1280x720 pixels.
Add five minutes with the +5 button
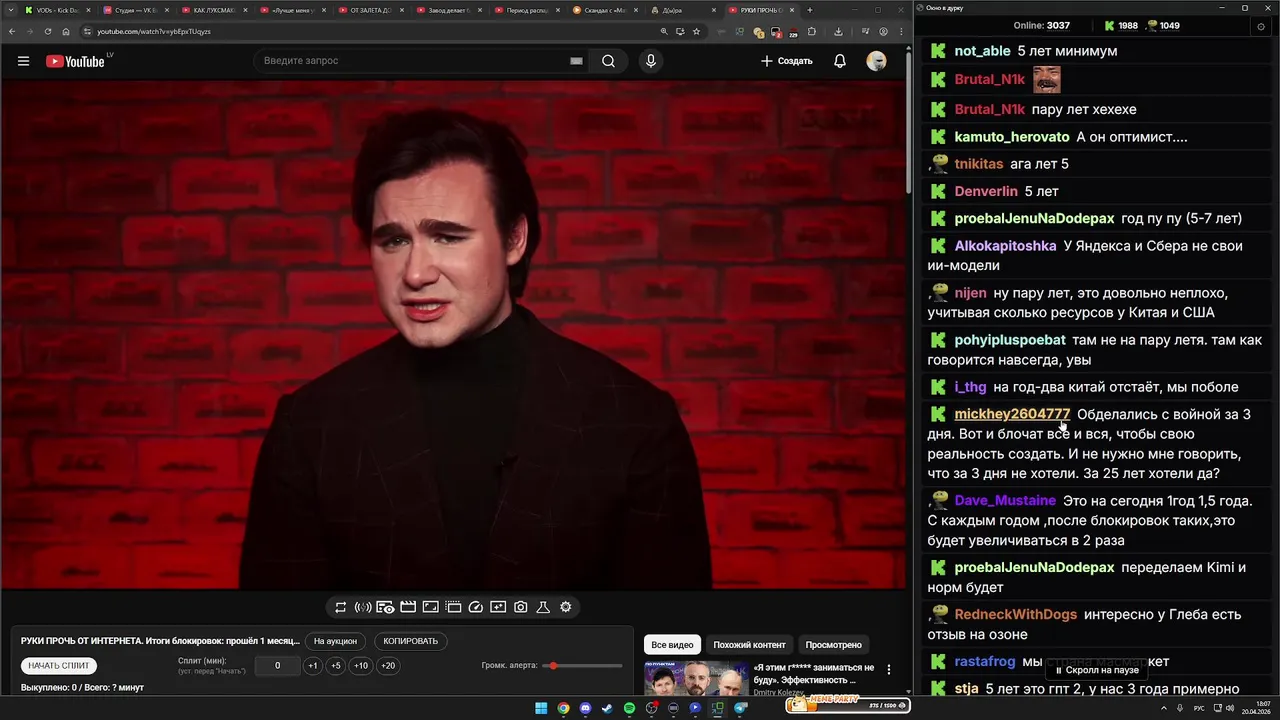point(336,666)
